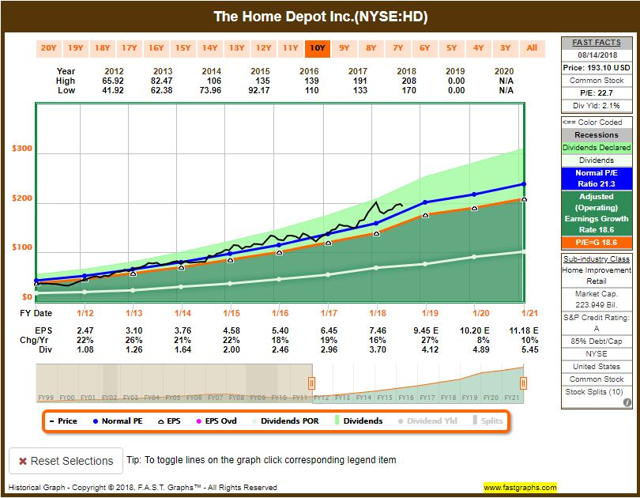Click the 1/16 dividend line point
The width and height of the screenshot is (640, 498).
pos(279,280)
